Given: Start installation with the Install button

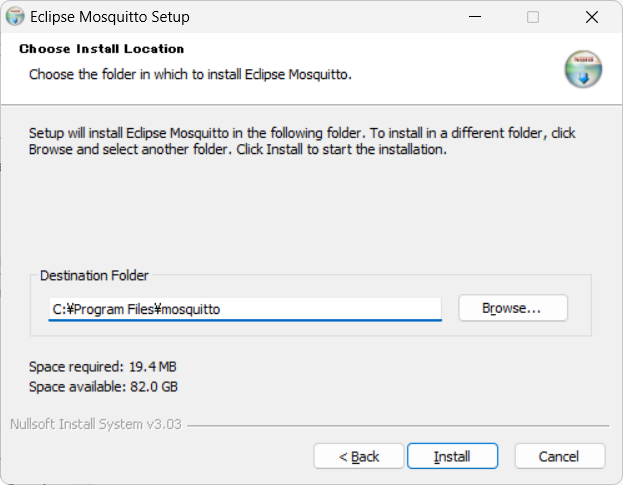Looking at the screenshot, I should coord(452,456).
